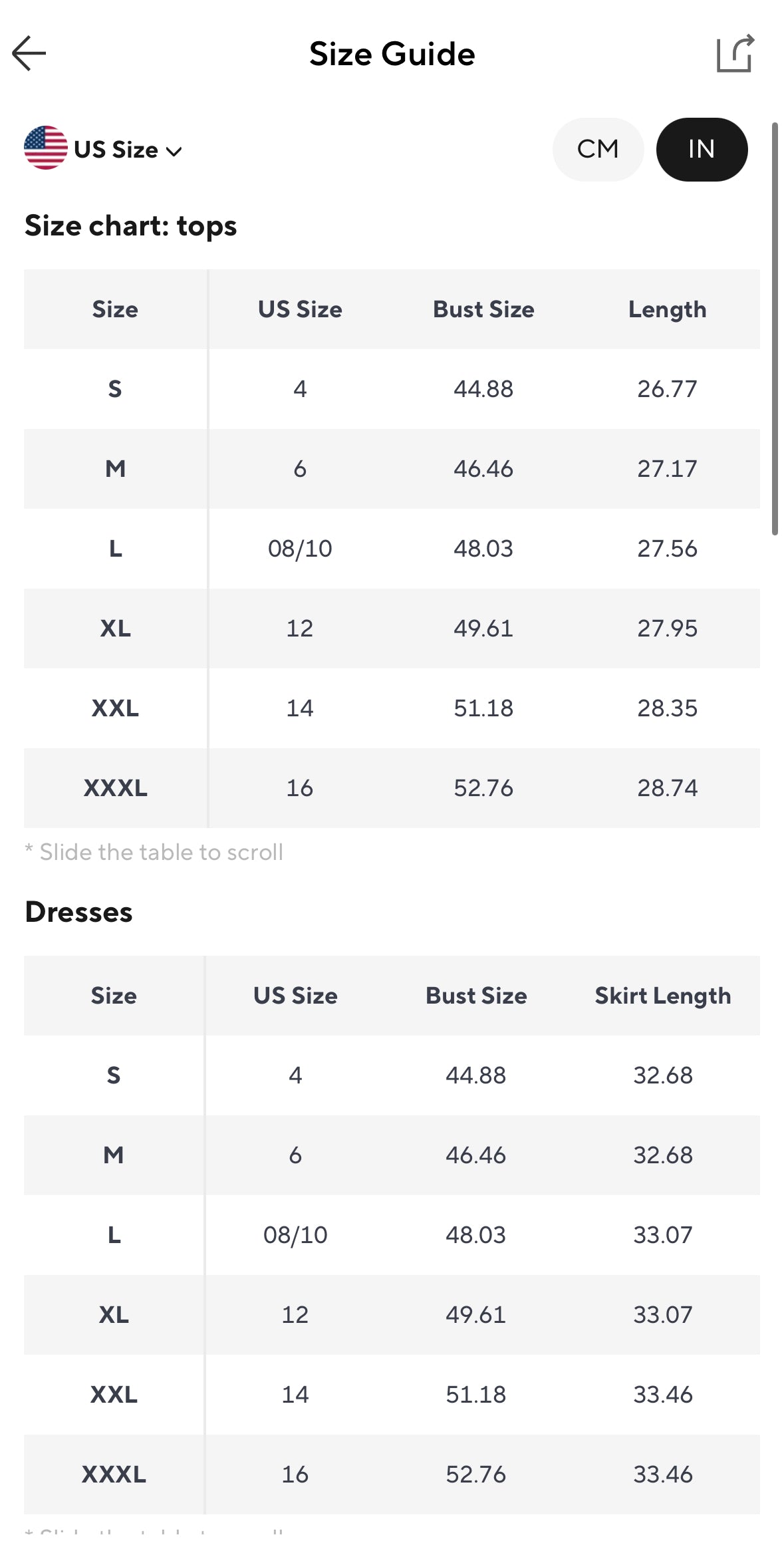This screenshot has width=784, height=1561.
Task: Select the IN unit toggle
Action: [702, 149]
